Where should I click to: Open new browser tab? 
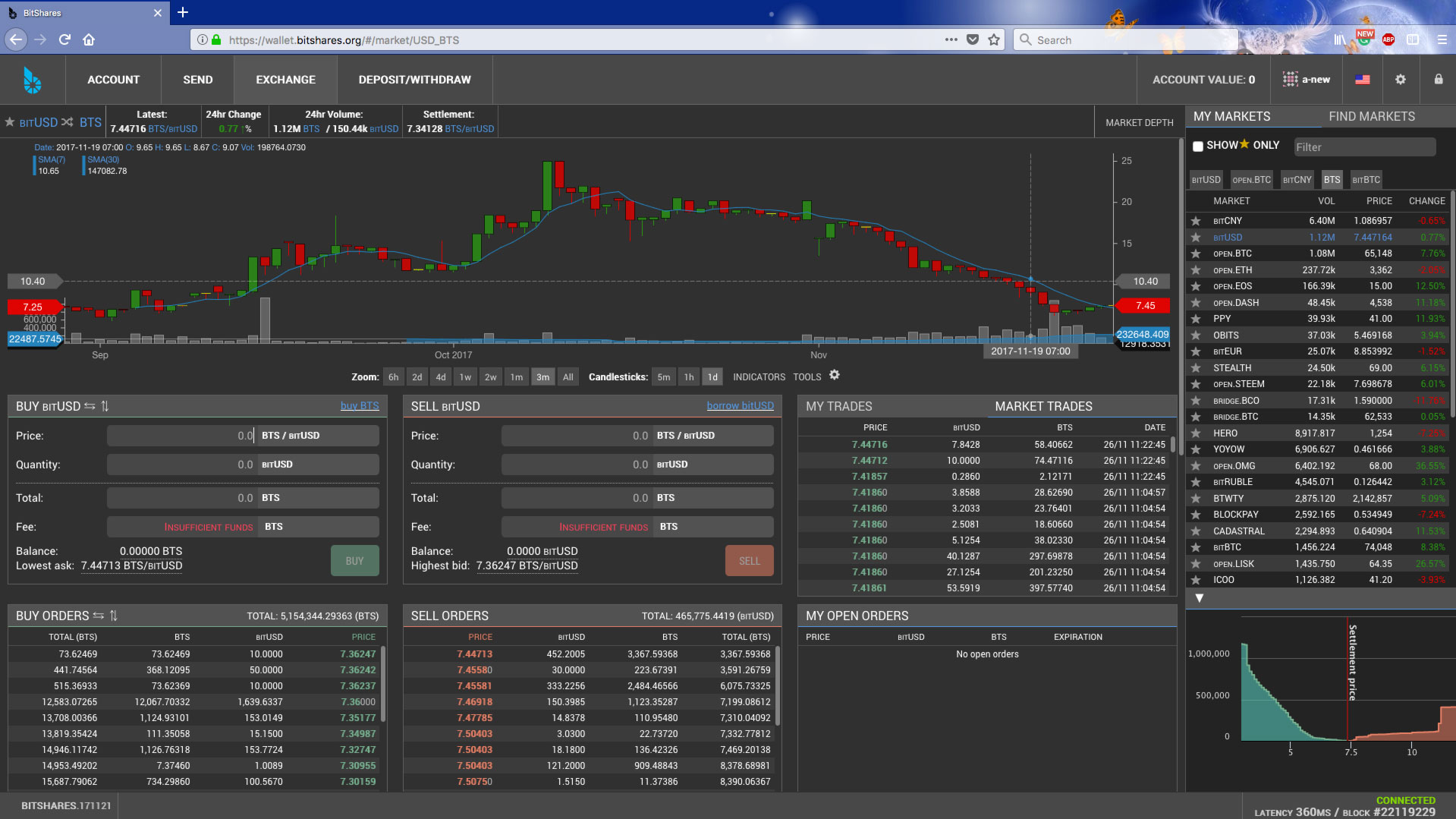183,12
